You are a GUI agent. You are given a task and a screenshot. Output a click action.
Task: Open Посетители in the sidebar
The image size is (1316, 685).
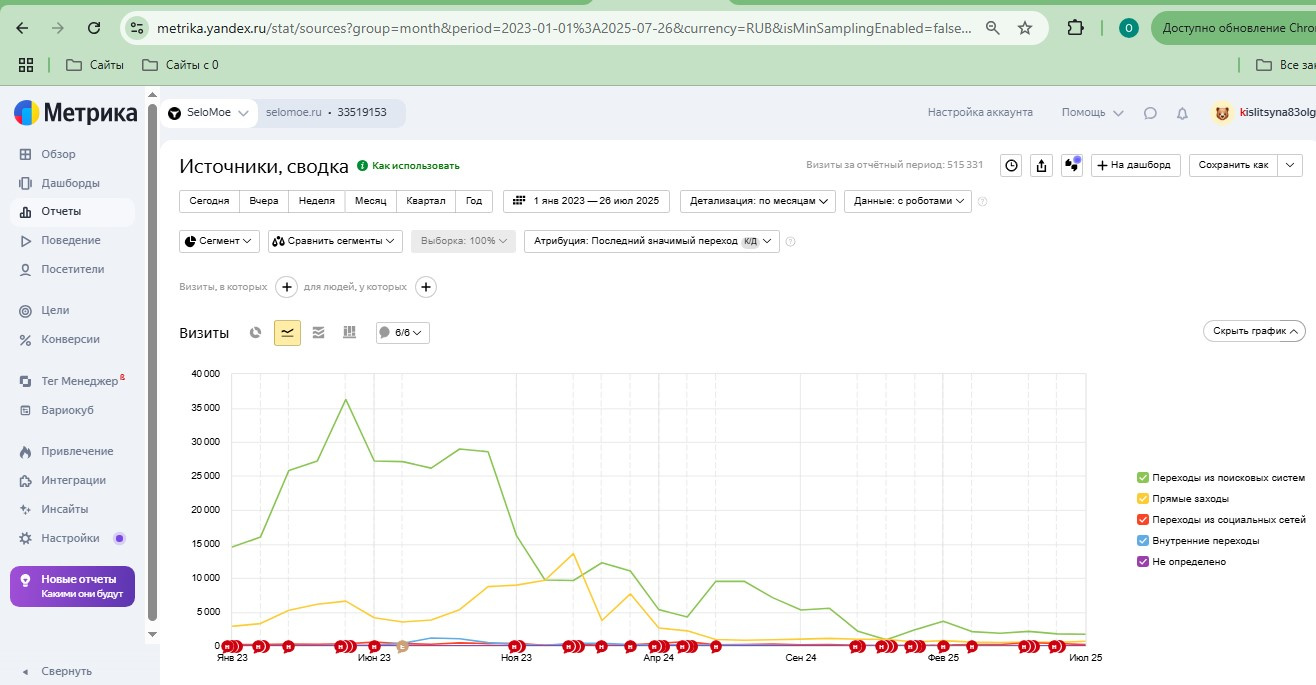pos(72,270)
